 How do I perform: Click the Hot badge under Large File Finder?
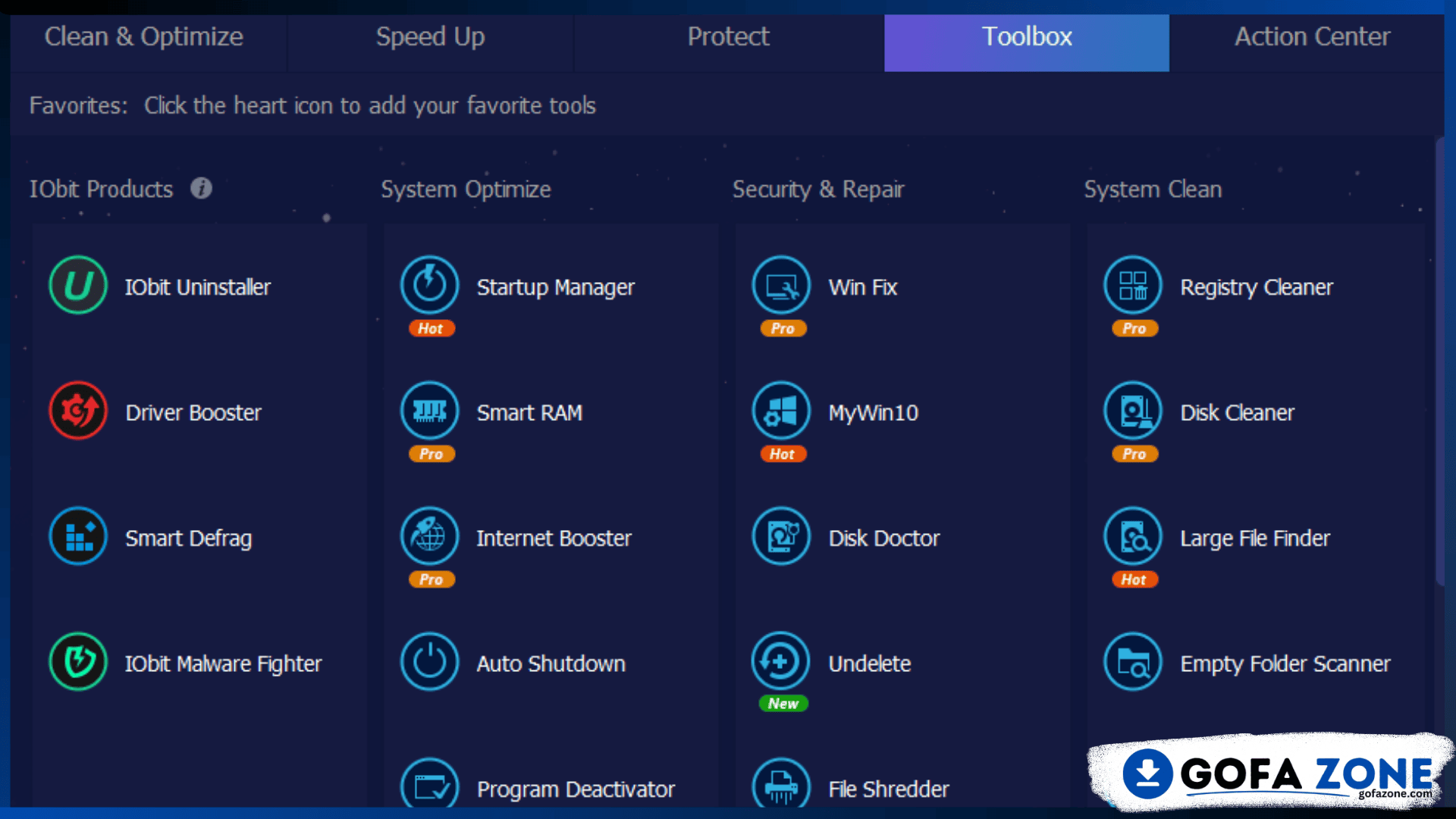point(1134,579)
